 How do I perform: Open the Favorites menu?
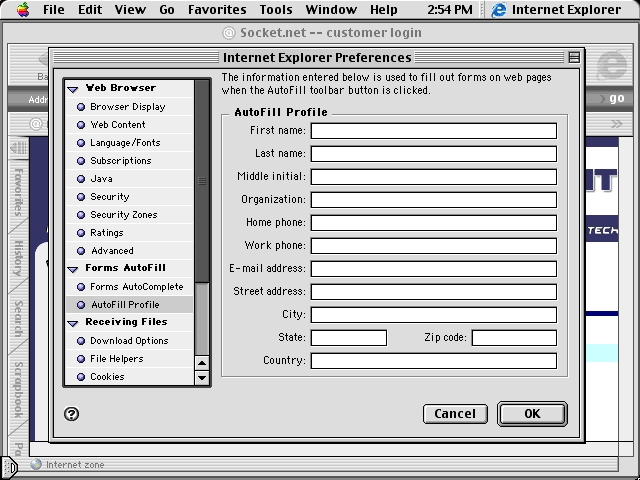(217, 9)
